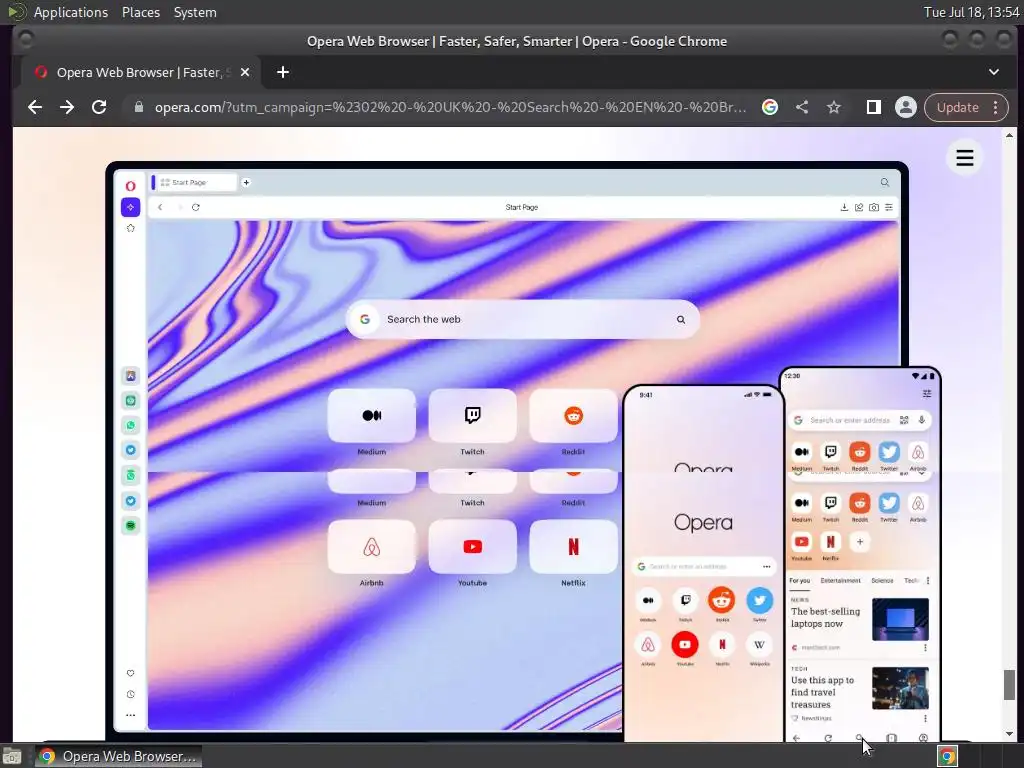Viewport: 1024px width, 768px height.
Task: Open the Chrome profile avatar menu
Action: point(906,107)
